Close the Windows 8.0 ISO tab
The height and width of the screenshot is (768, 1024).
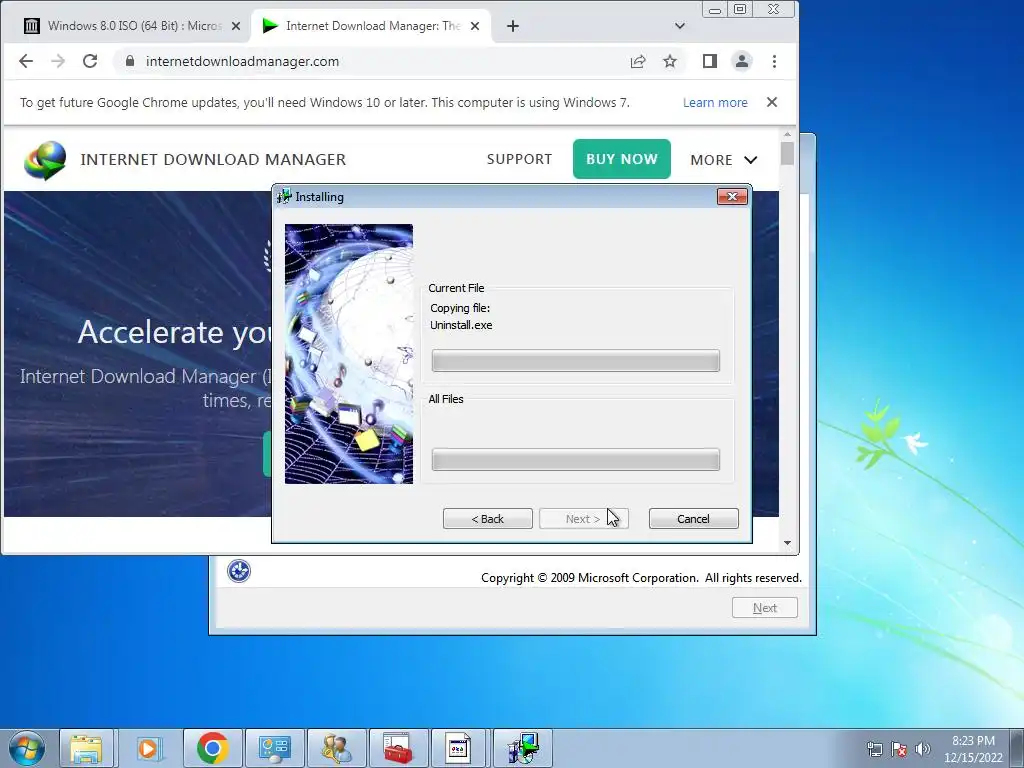tap(236, 26)
